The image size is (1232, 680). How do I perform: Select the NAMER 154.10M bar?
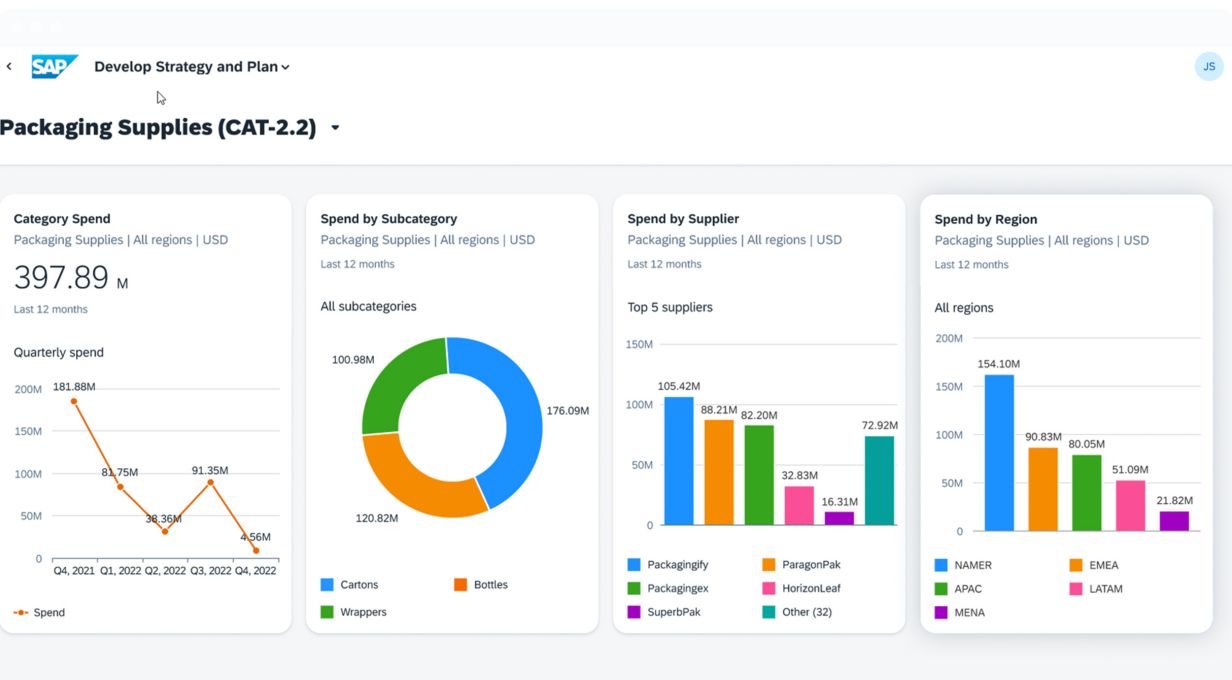pos(999,452)
